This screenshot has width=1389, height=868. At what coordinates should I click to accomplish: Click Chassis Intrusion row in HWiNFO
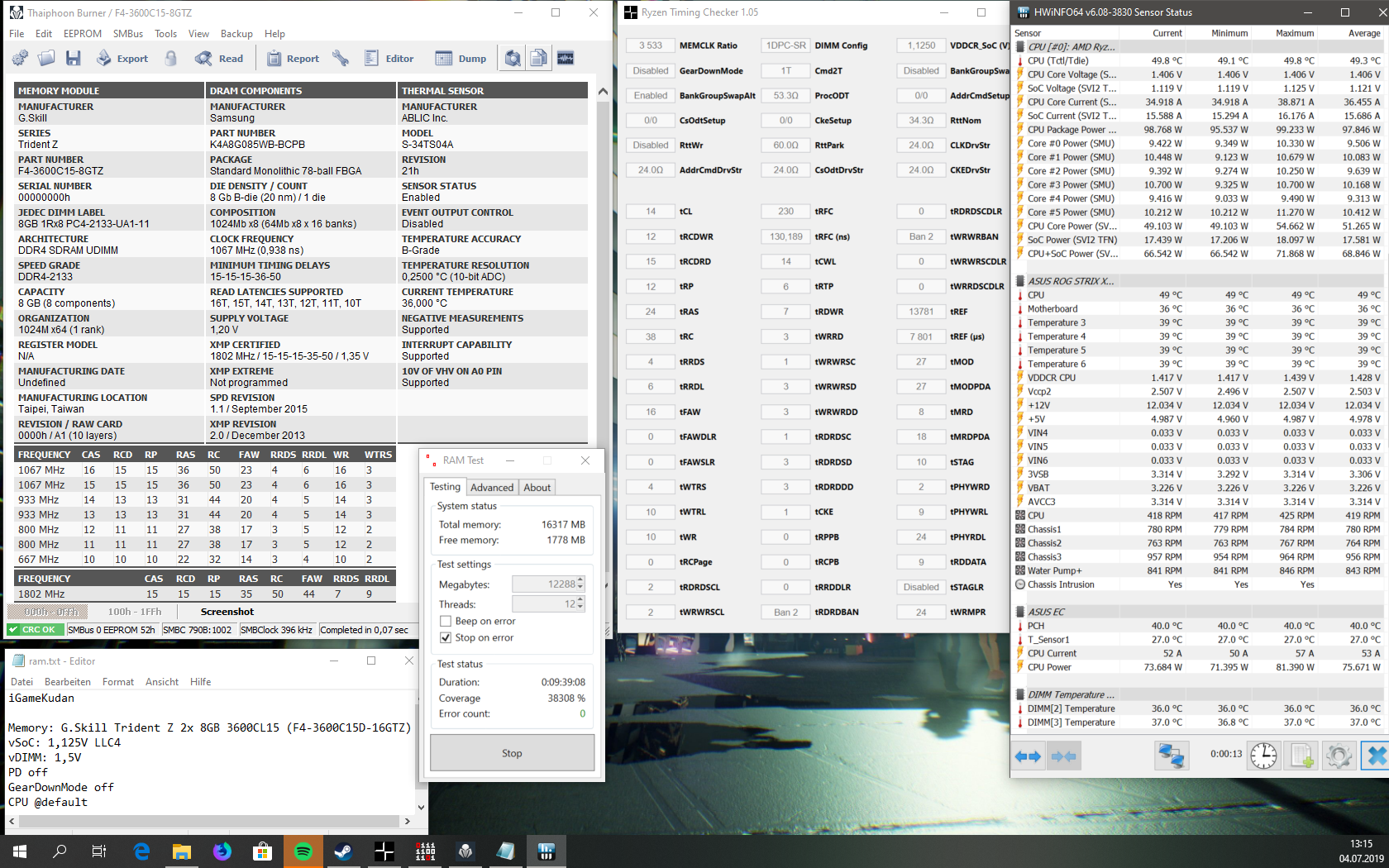1198,585
